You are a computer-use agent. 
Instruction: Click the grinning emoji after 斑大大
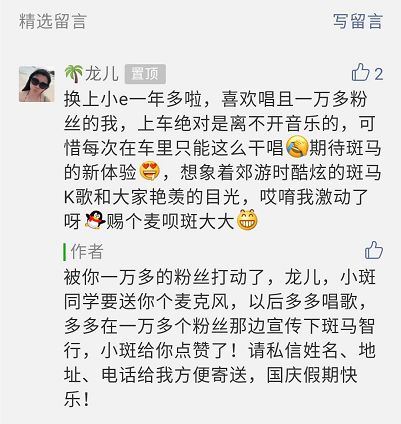(247, 220)
